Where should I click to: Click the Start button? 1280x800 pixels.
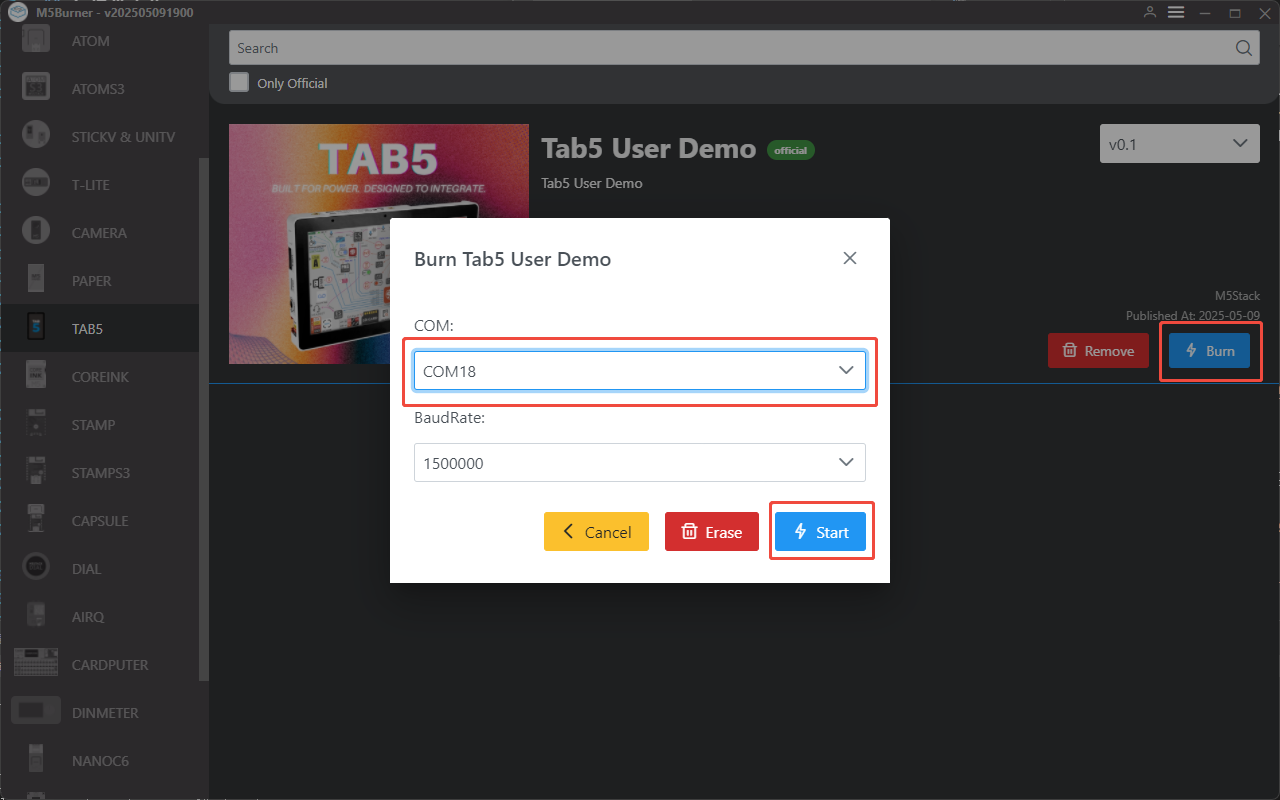821,532
